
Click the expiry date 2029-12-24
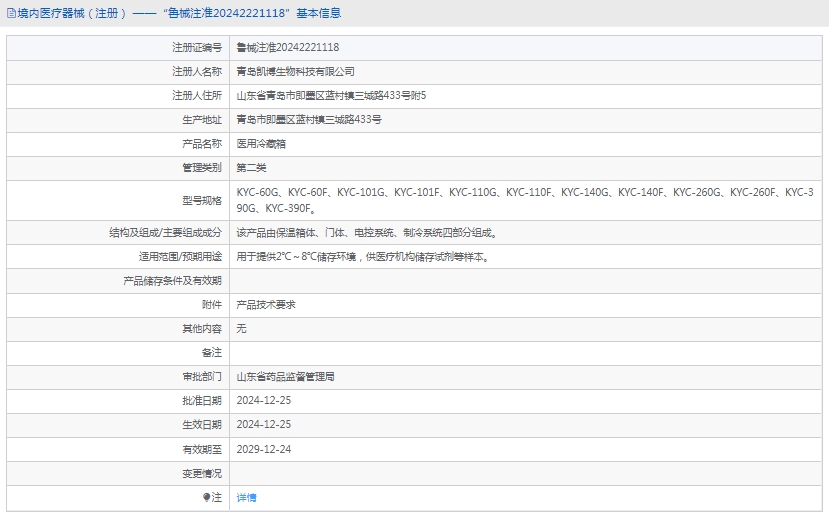pyautogui.click(x=264, y=449)
